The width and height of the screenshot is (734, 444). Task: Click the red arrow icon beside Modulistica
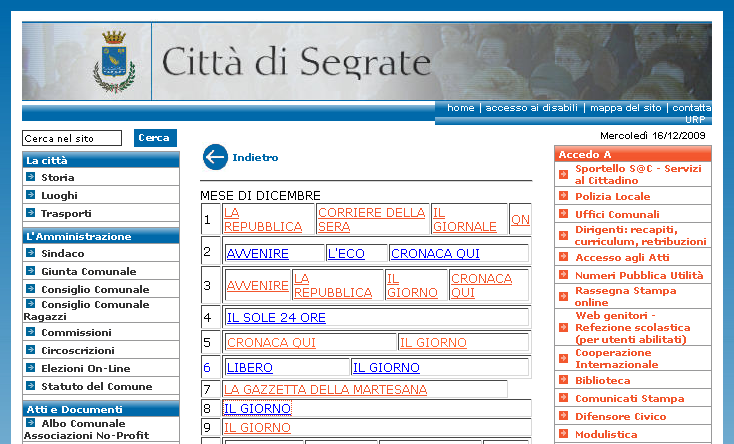pos(564,433)
